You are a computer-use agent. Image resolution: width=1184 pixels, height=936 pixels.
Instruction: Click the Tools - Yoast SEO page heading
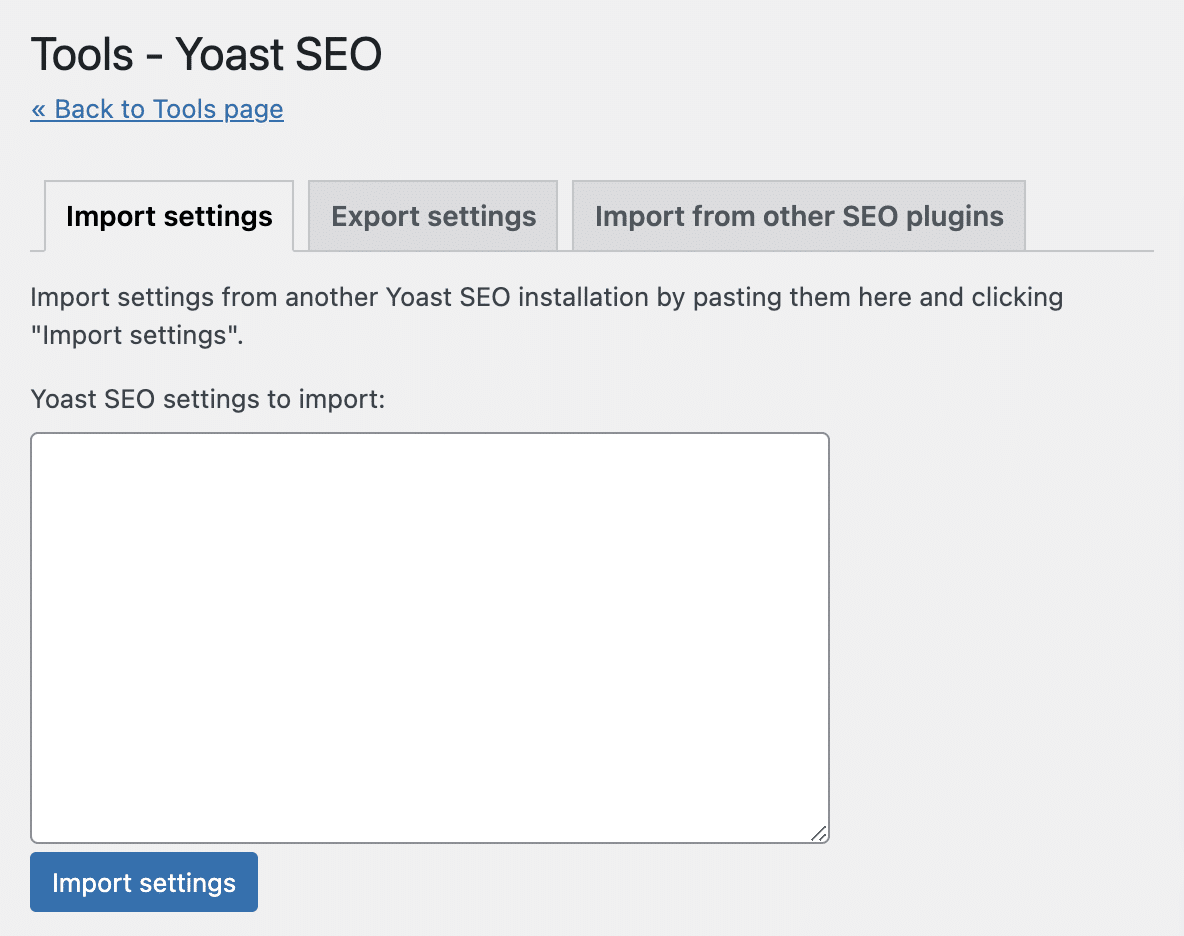point(206,54)
